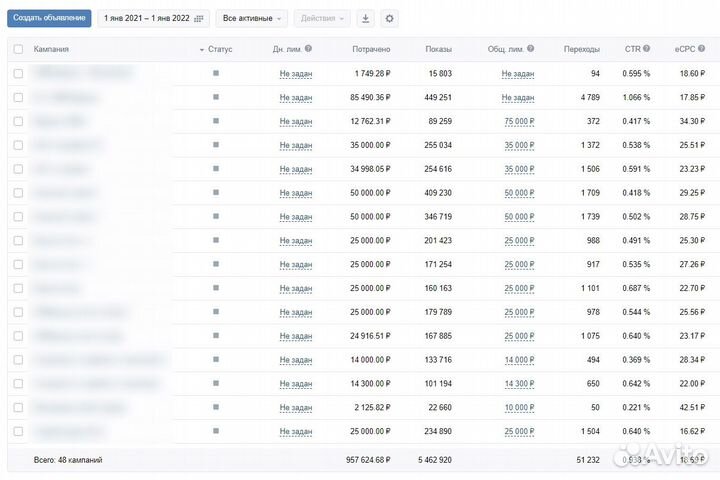Screen dimensions: 720x480
Task: Open the 1 янв 2021 – 1 янв 2022 date picker
Action: click(x=146, y=19)
